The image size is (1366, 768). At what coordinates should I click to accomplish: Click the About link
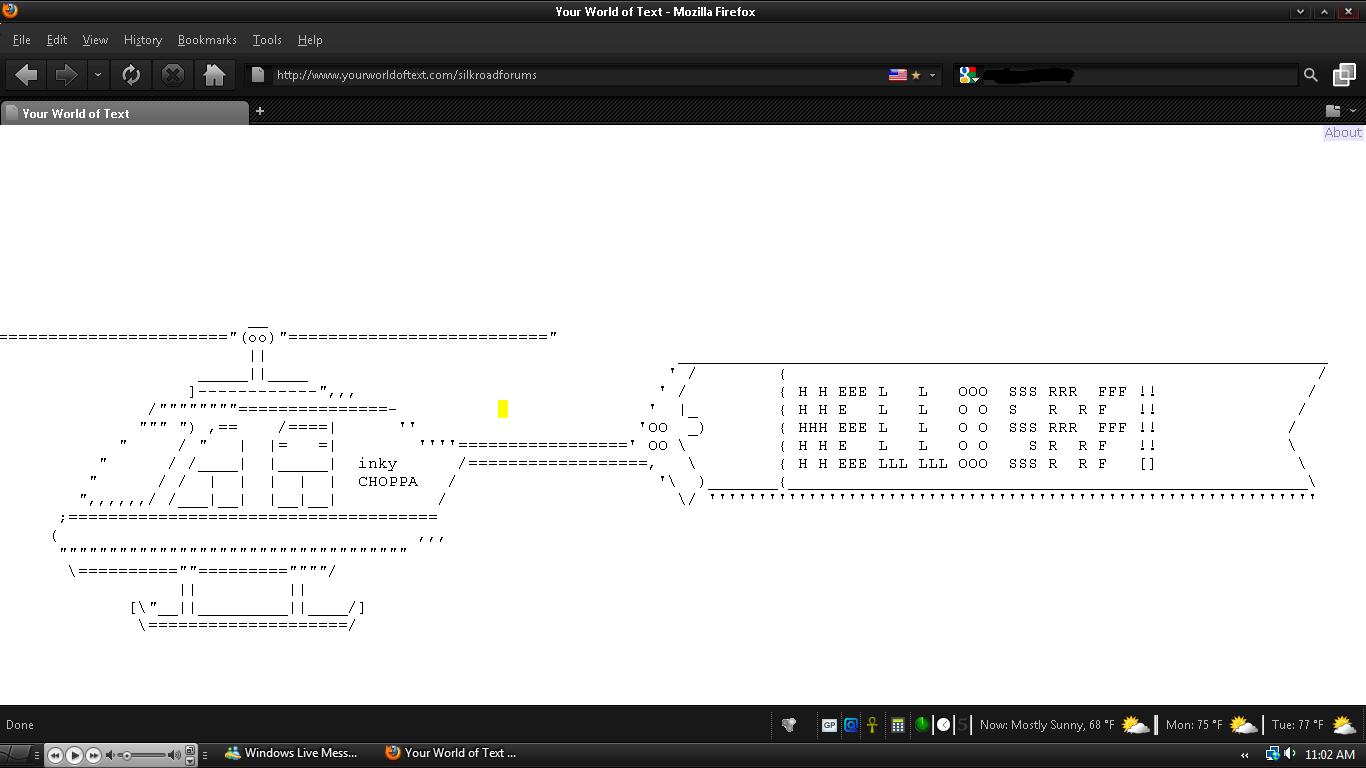pos(1342,132)
